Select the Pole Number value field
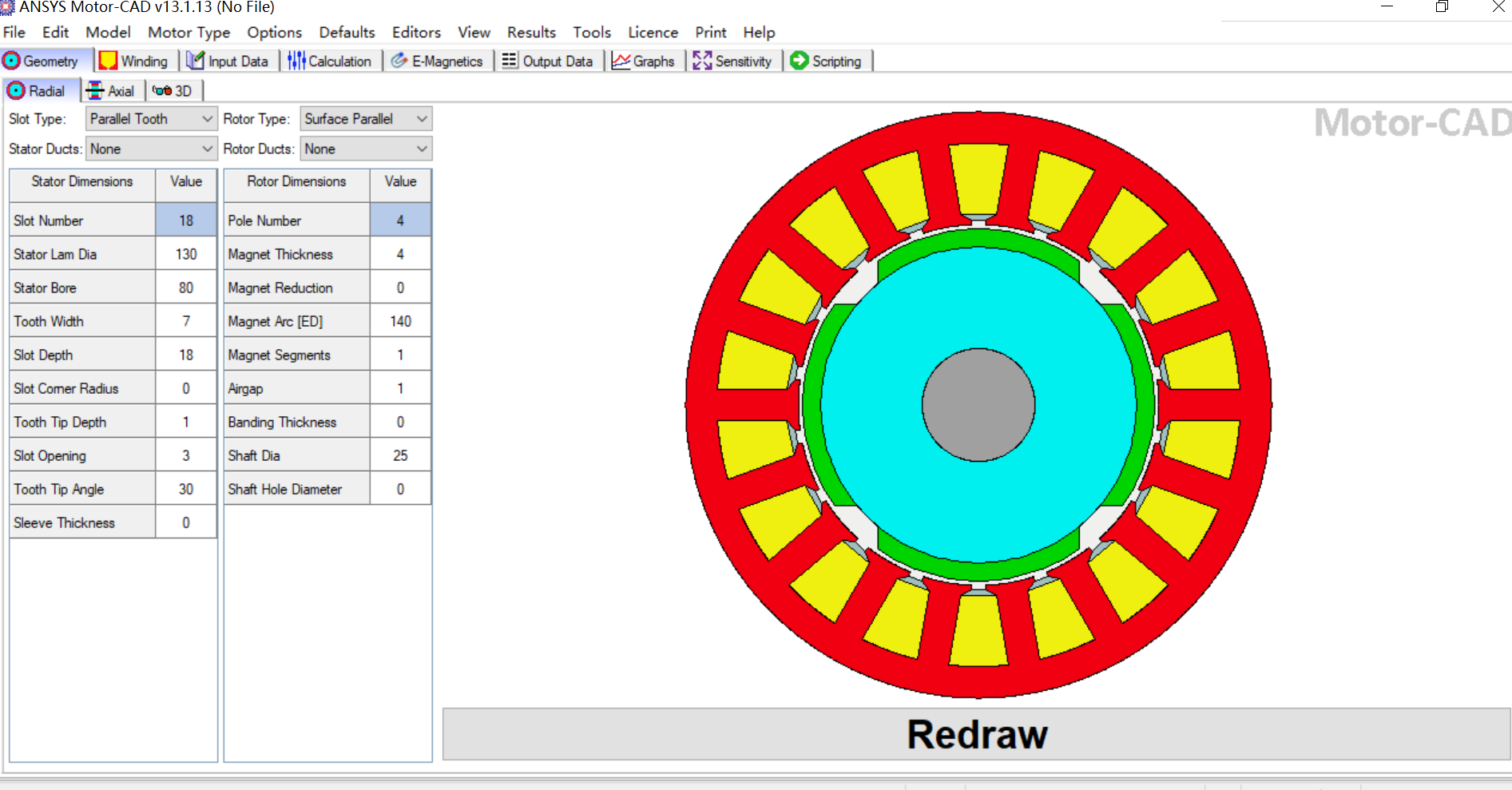 [400, 220]
